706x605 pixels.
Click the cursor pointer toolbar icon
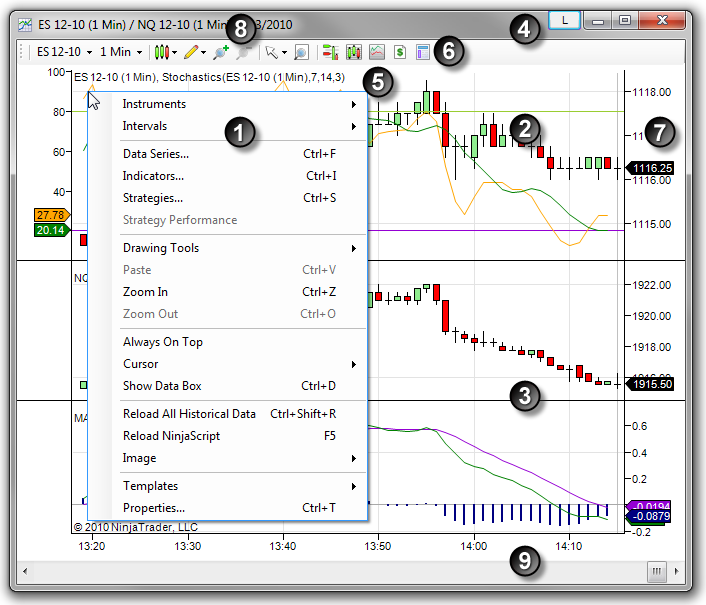pos(270,51)
